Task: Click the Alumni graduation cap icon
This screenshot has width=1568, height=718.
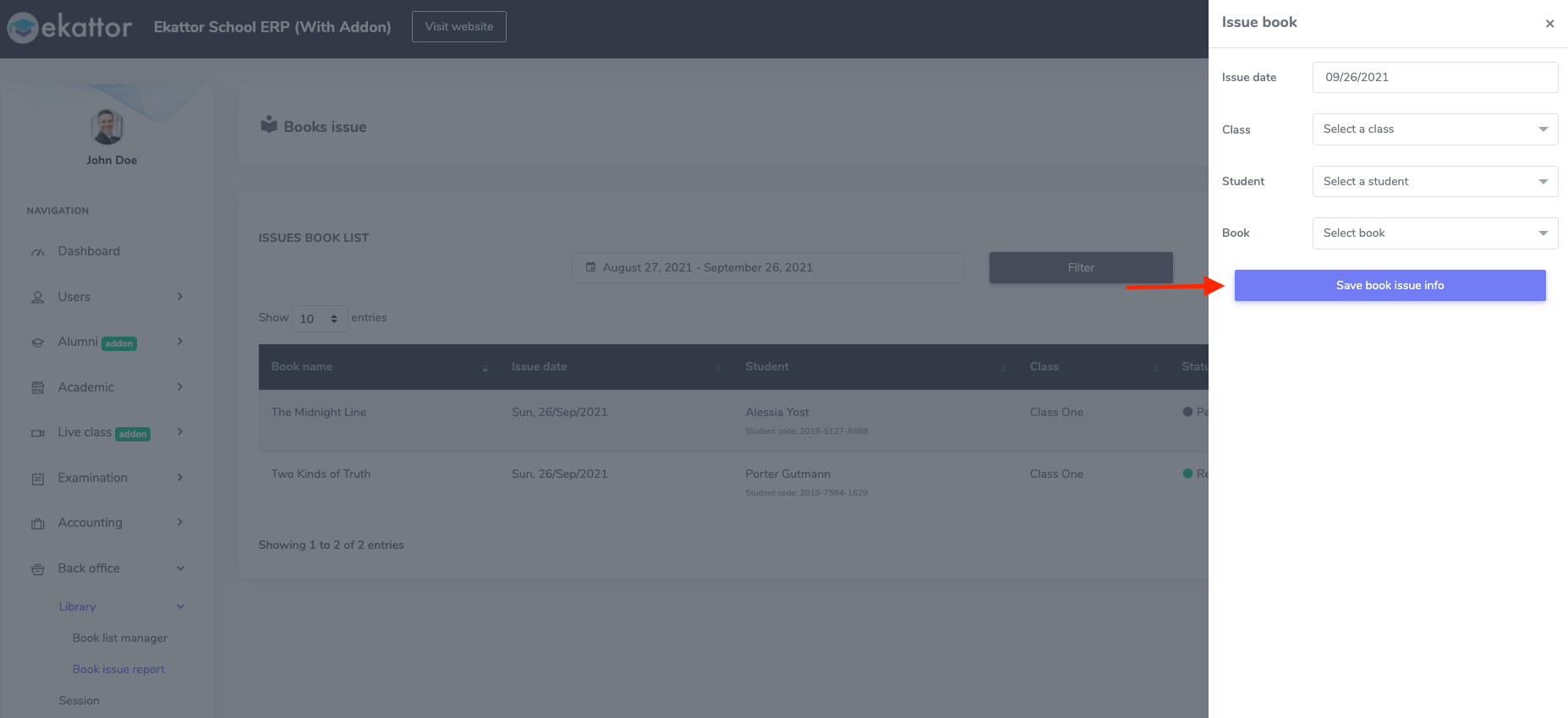Action: tap(37, 343)
